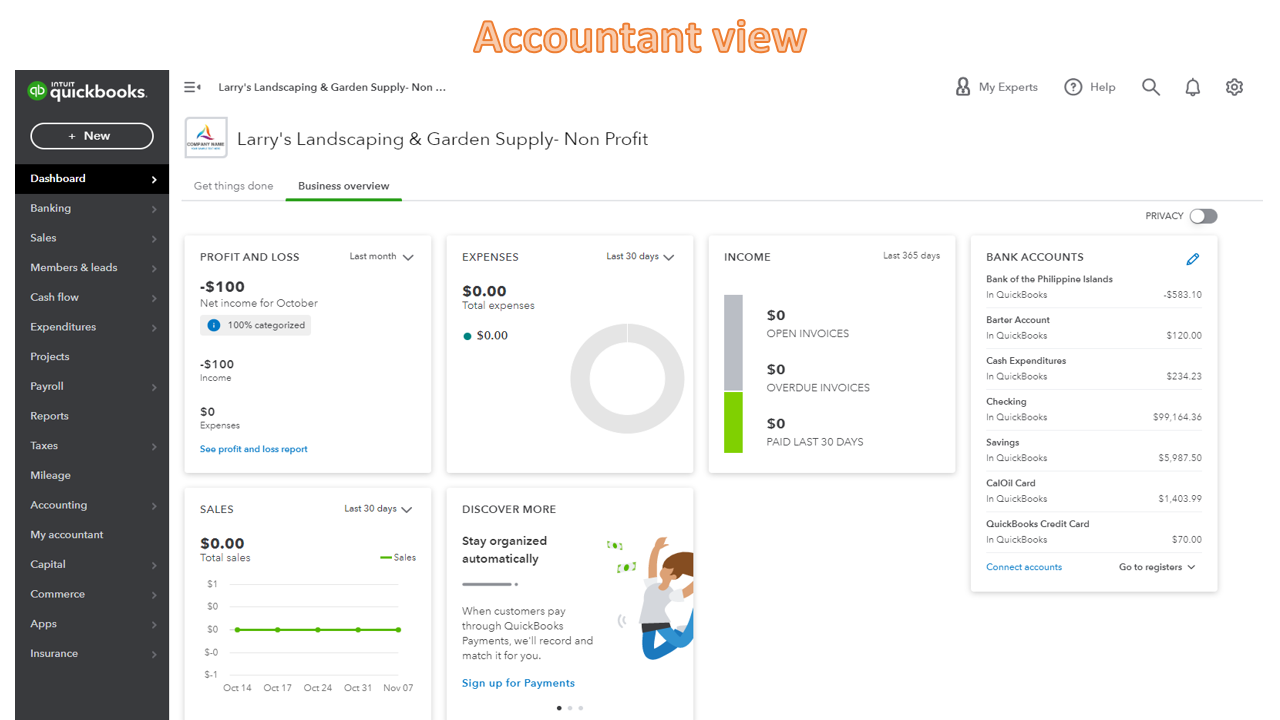Open the Go to registers dropdown
This screenshot has height=720, width=1280.
[x=1156, y=566]
